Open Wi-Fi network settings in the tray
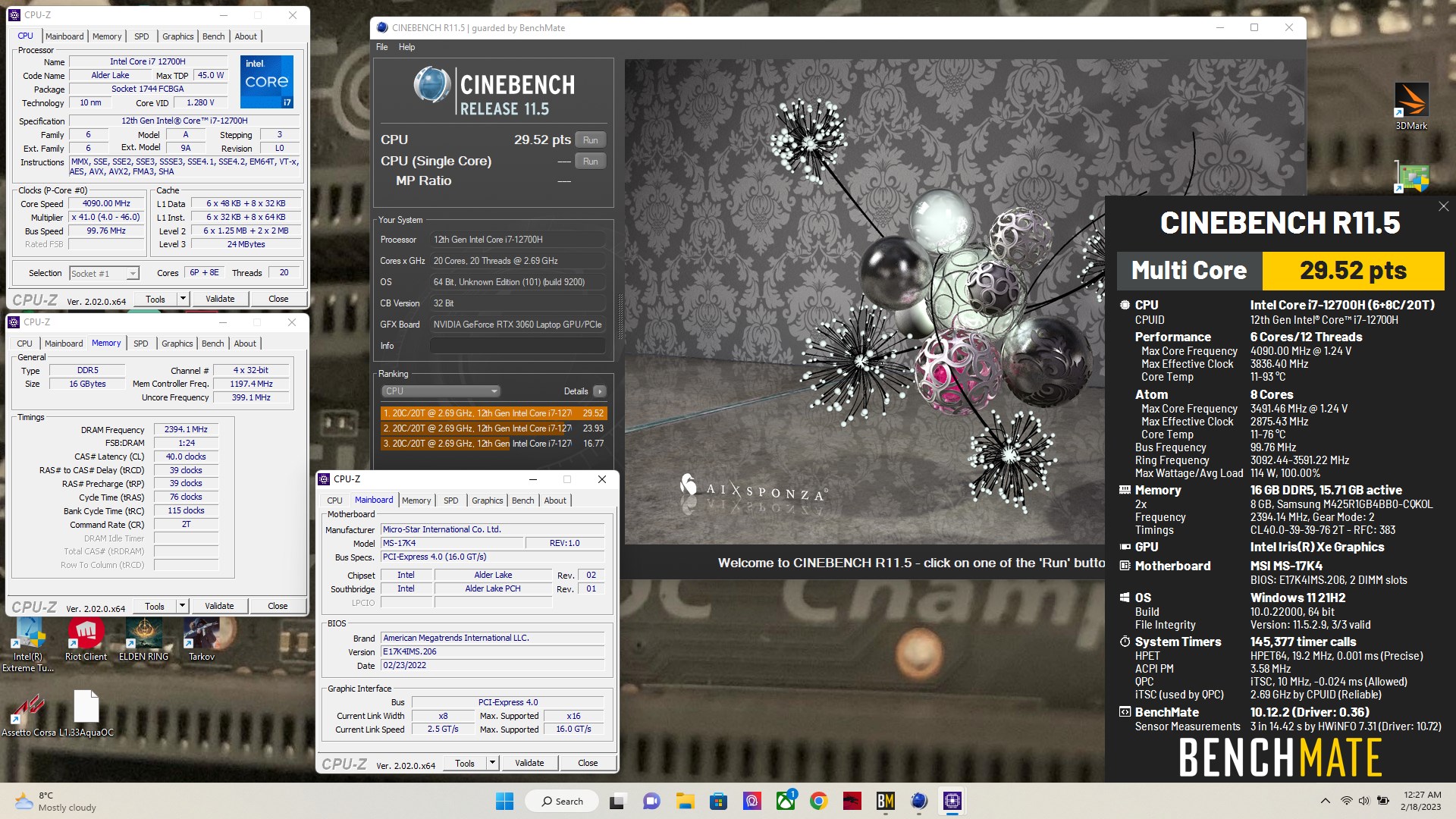Screen dimensions: 1456x819 click(1346, 801)
